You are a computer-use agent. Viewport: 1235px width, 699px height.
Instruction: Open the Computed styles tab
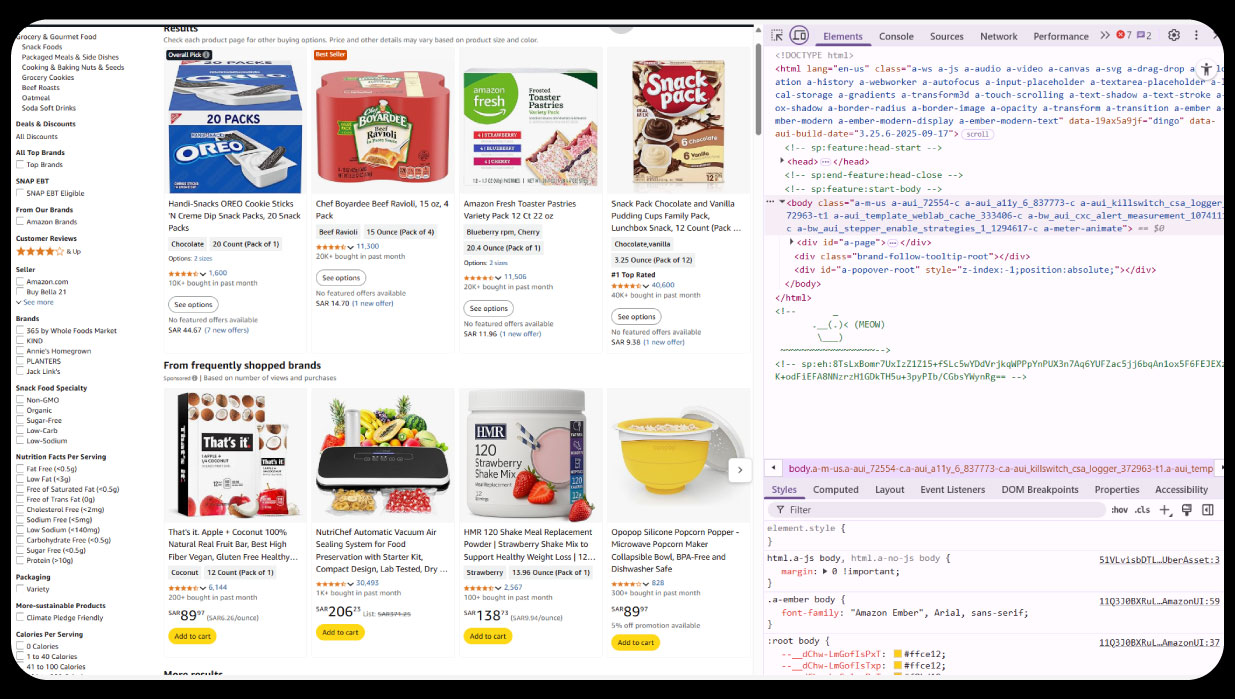click(x=836, y=490)
